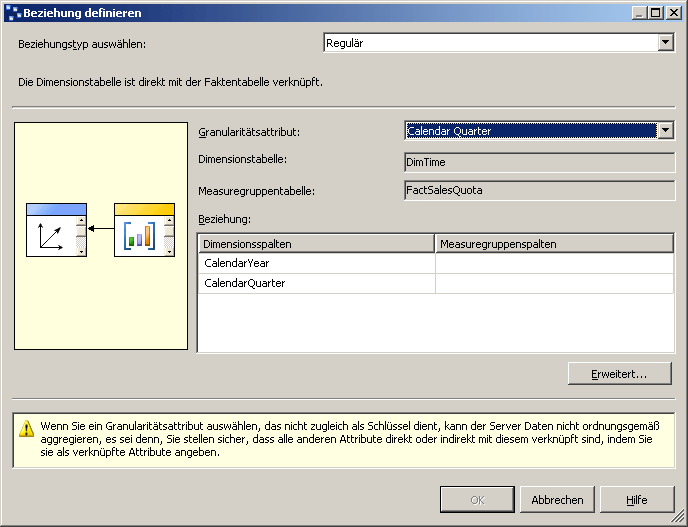Click the measure group bar chart icon
Viewport: 688px width, 527px height.
pyautogui.click(x=140, y=236)
